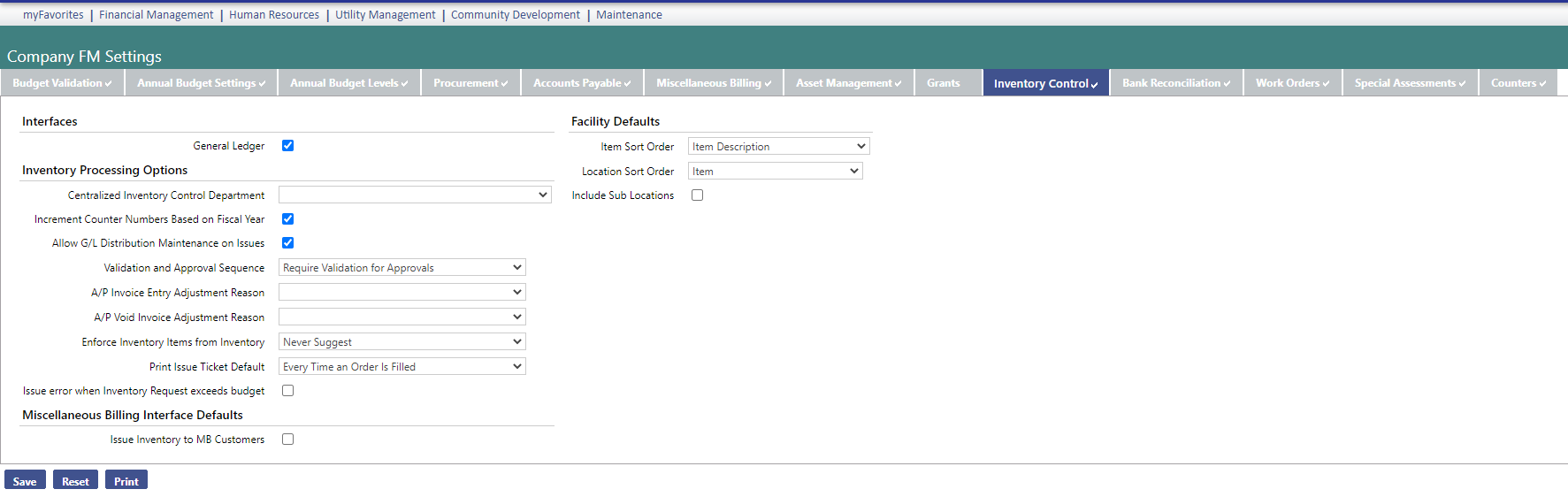
Task: Click the Save button
Action: pyautogui.click(x=25, y=481)
